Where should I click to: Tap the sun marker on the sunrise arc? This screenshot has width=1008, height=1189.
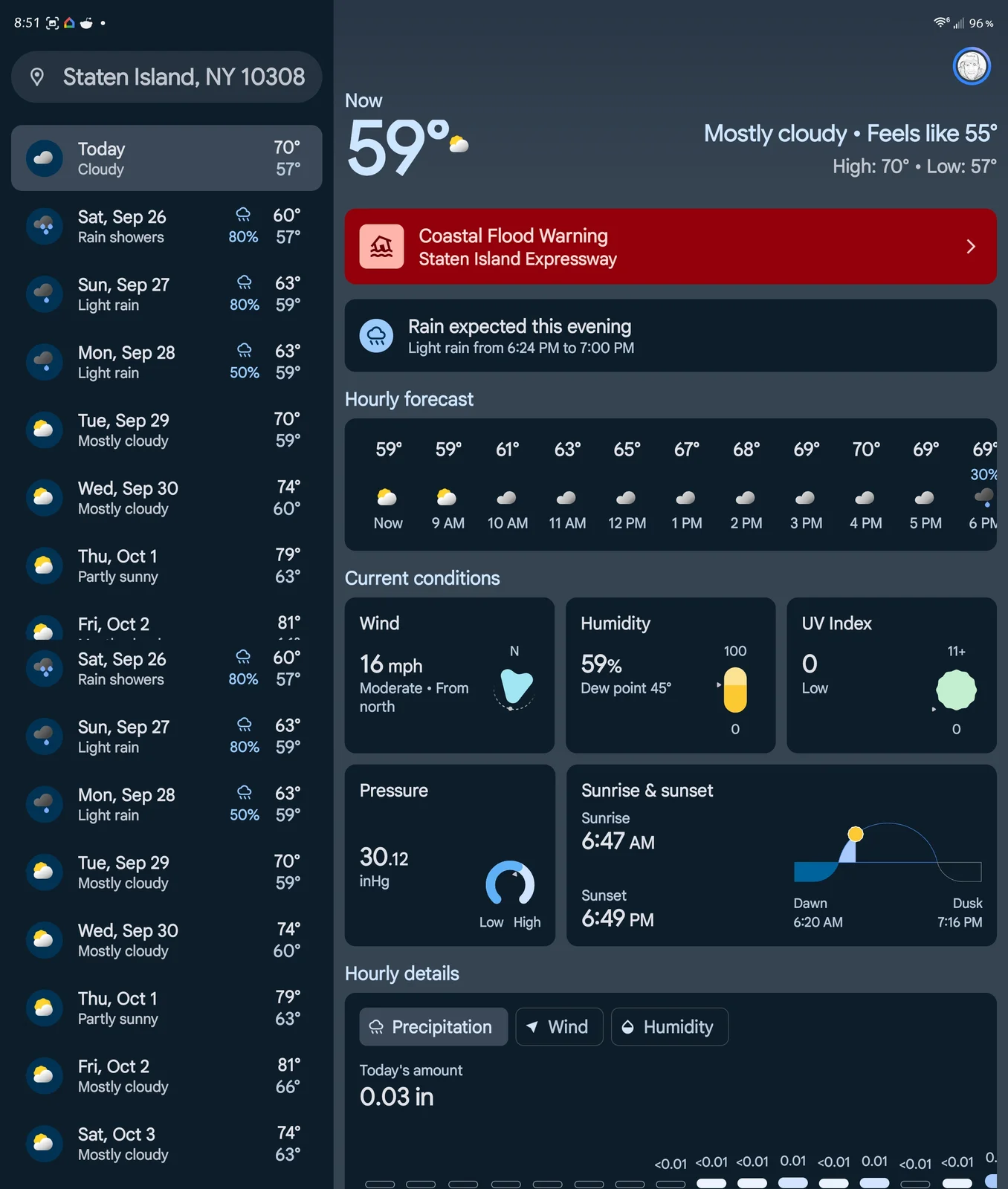(856, 834)
